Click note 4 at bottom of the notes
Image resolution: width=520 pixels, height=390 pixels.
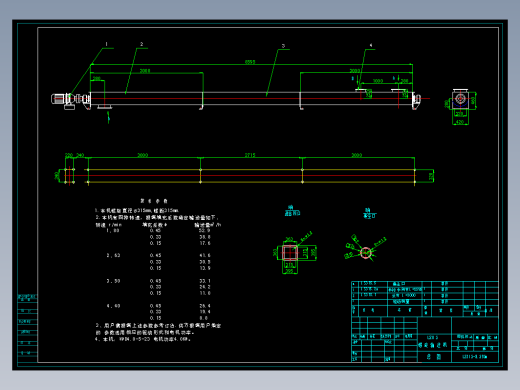(x=143, y=339)
